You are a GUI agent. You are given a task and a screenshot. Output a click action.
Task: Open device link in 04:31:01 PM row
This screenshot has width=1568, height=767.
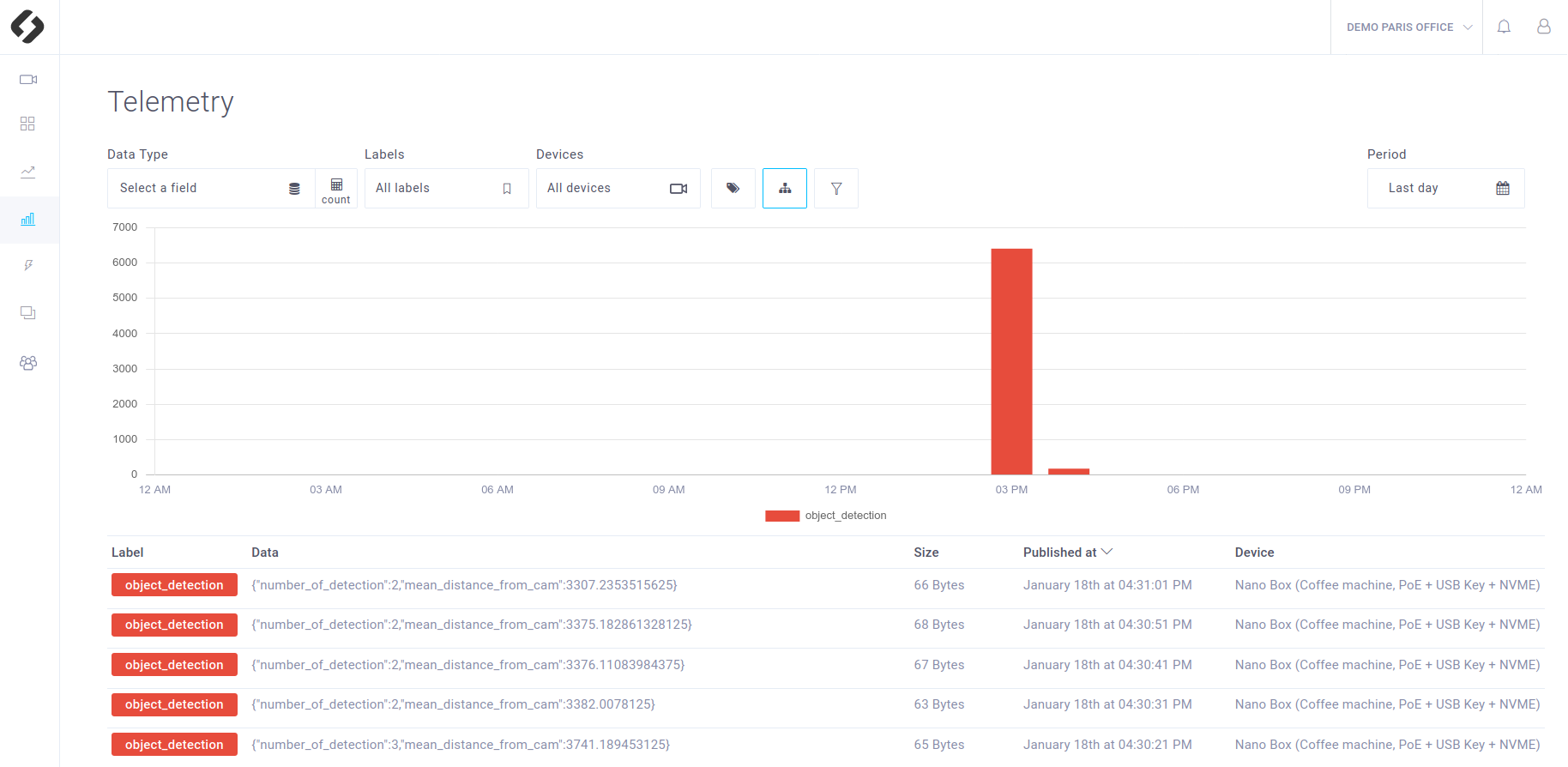coord(1388,585)
